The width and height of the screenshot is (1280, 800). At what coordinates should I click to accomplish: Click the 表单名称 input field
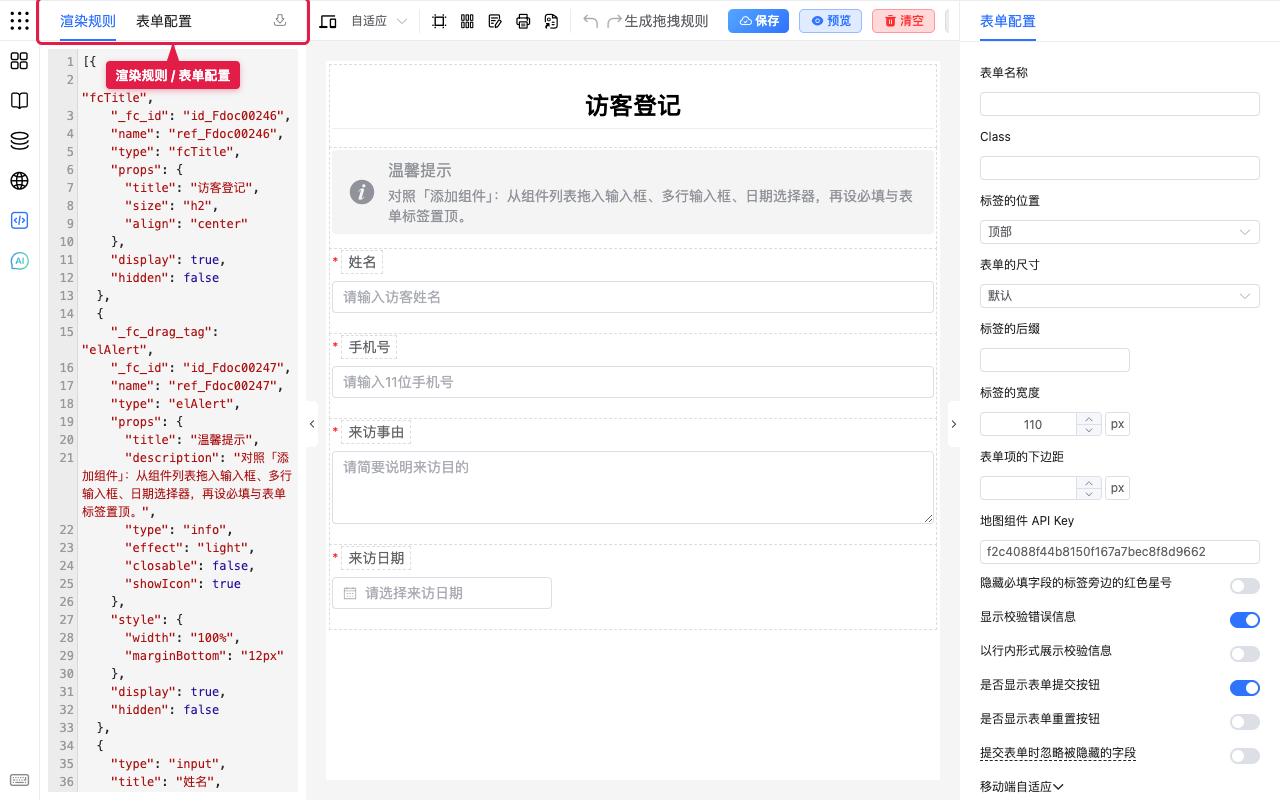click(1120, 104)
